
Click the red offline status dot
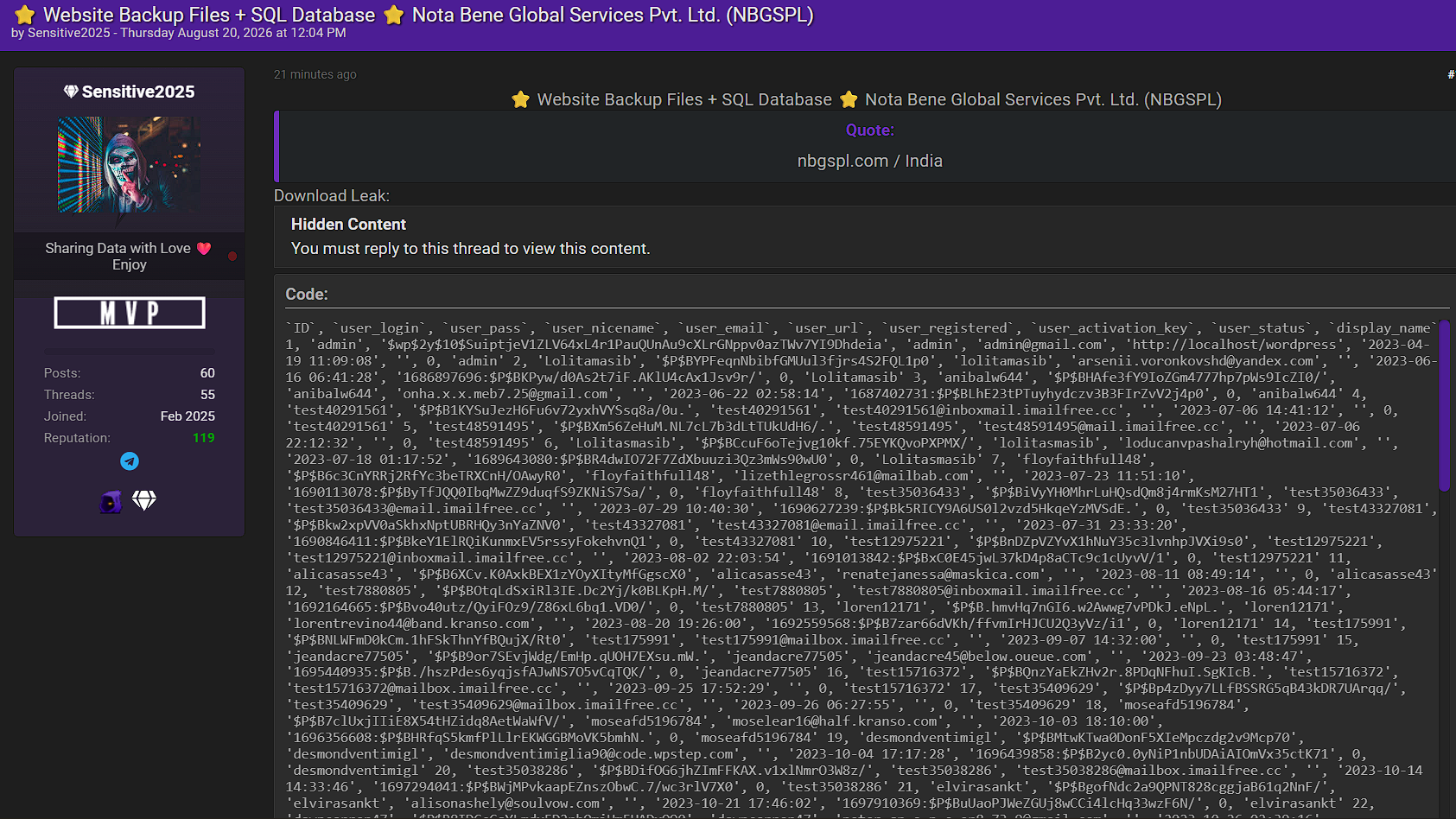click(232, 256)
